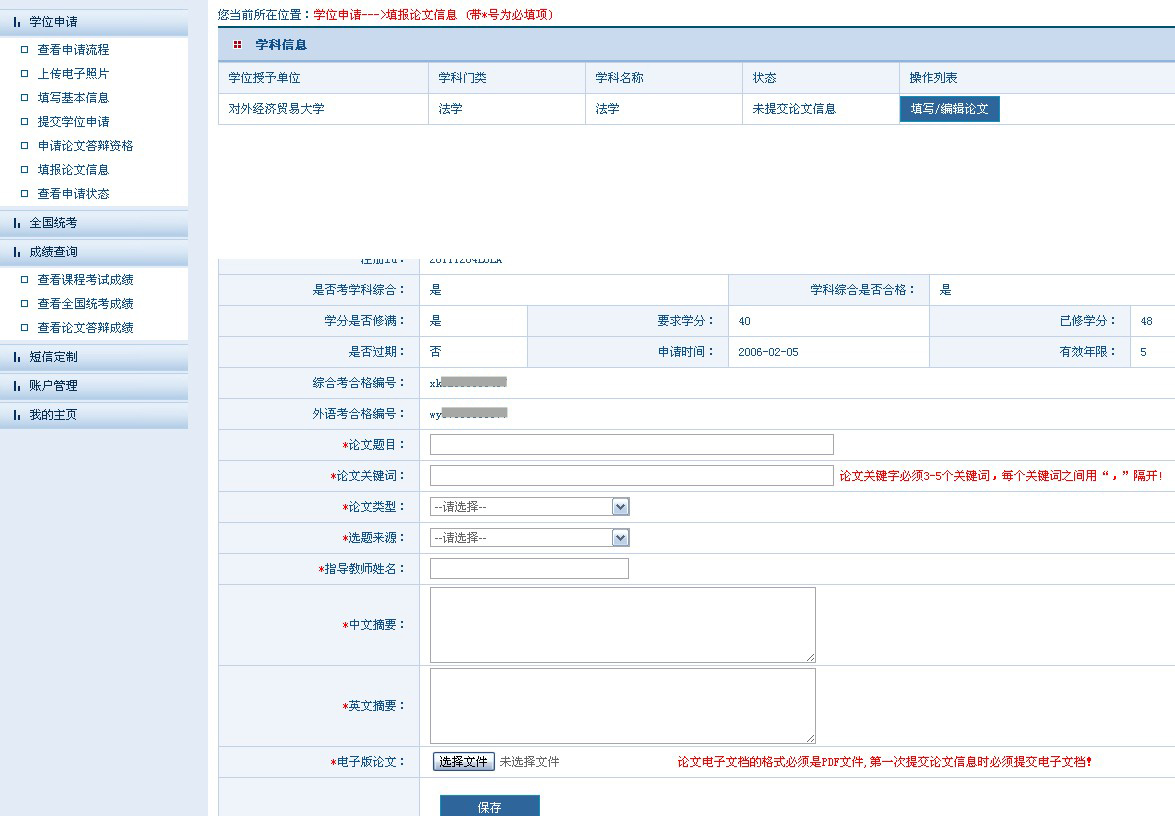Screen dimensions: 1175x816
Task: Open 查看申请状态 in the sidebar
Action: [x=73, y=193]
